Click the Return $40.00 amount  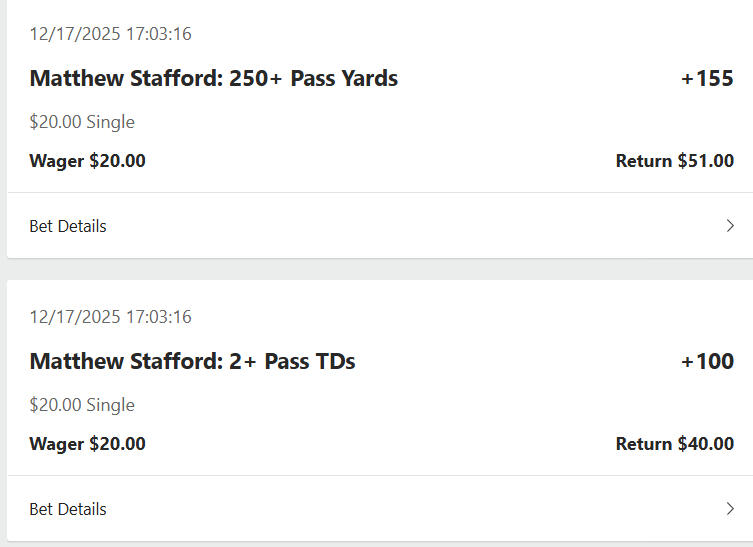[674, 443]
